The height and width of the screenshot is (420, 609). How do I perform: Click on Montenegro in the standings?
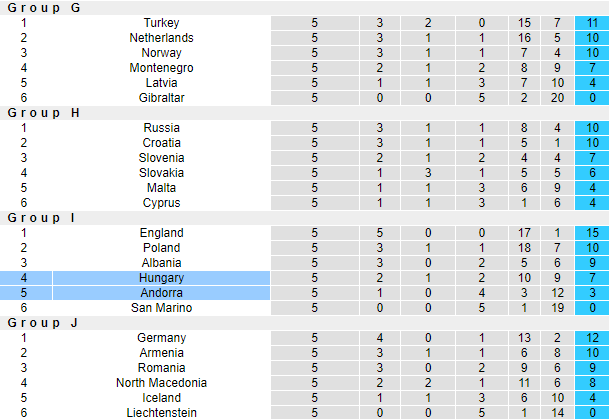click(161, 68)
